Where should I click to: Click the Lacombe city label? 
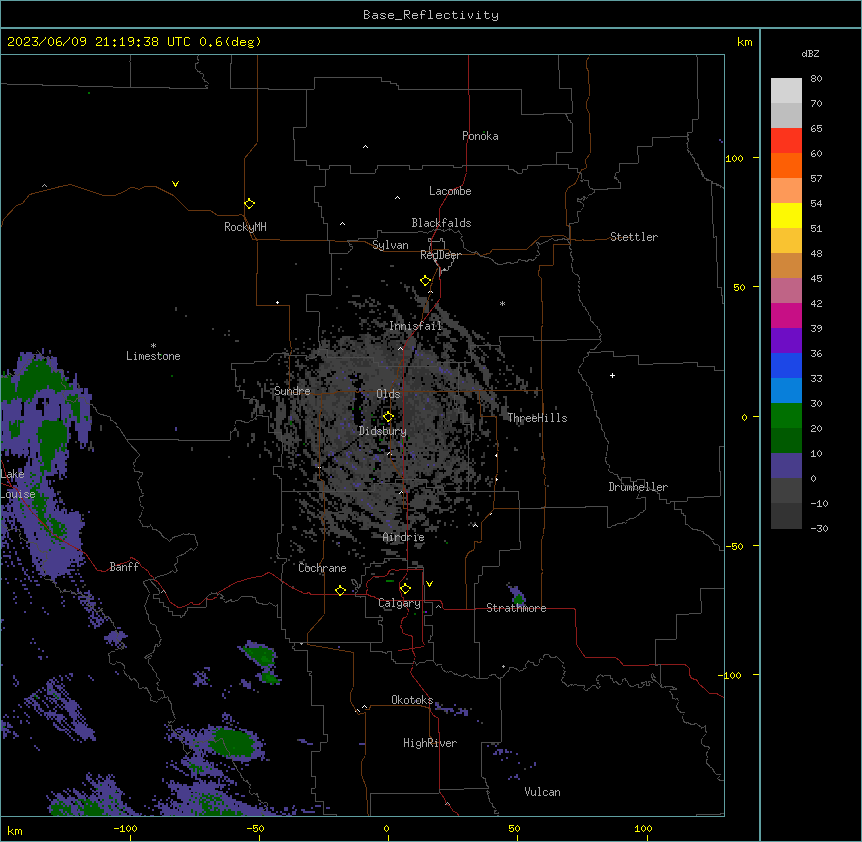point(450,191)
